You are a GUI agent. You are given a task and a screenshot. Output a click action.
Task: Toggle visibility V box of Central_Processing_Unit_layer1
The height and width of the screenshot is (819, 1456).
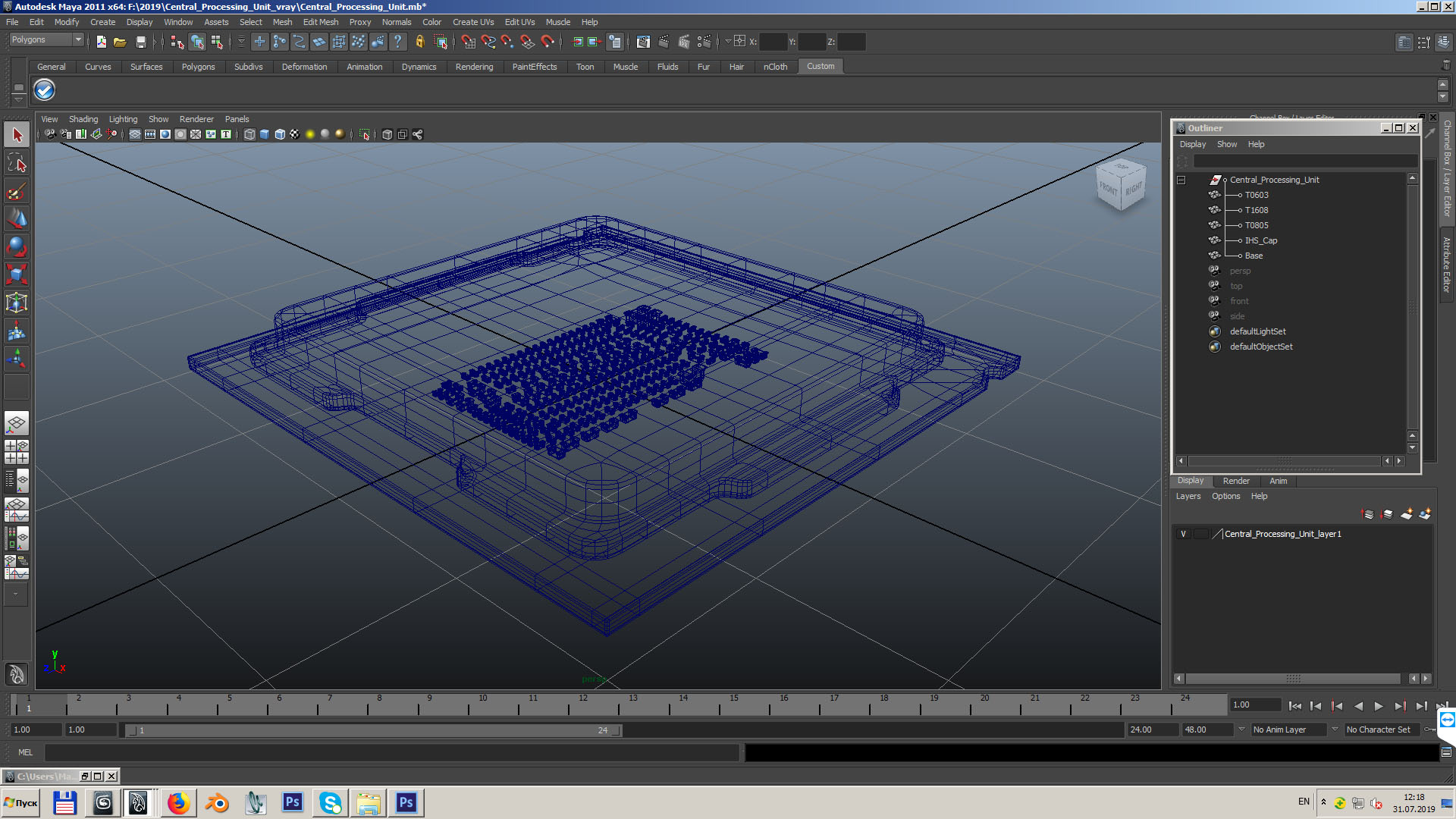coord(1183,534)
